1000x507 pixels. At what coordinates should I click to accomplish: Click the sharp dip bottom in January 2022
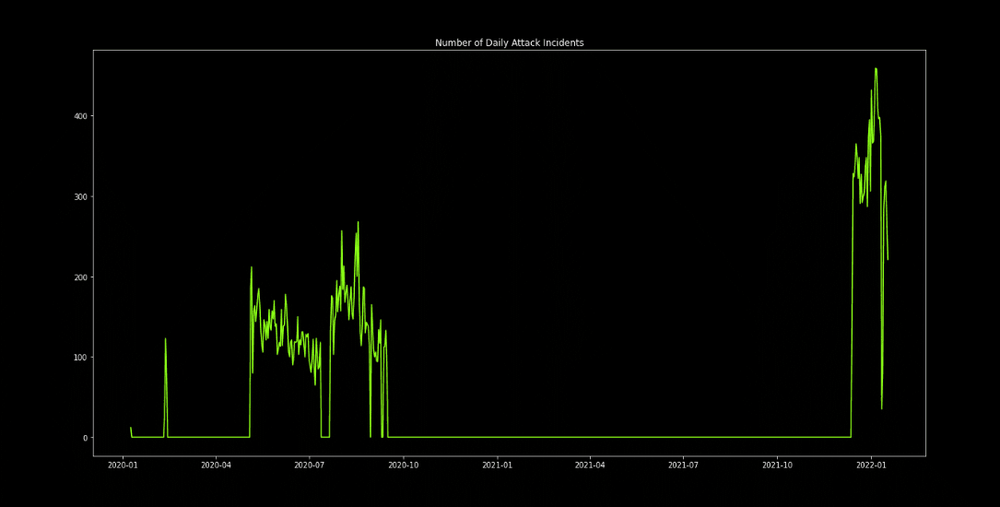pyautogui.click(x=881, y=408)
